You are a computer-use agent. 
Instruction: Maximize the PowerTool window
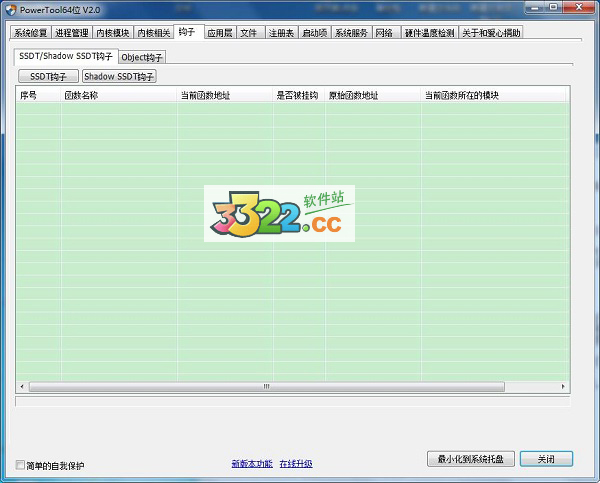pos(554,7)
